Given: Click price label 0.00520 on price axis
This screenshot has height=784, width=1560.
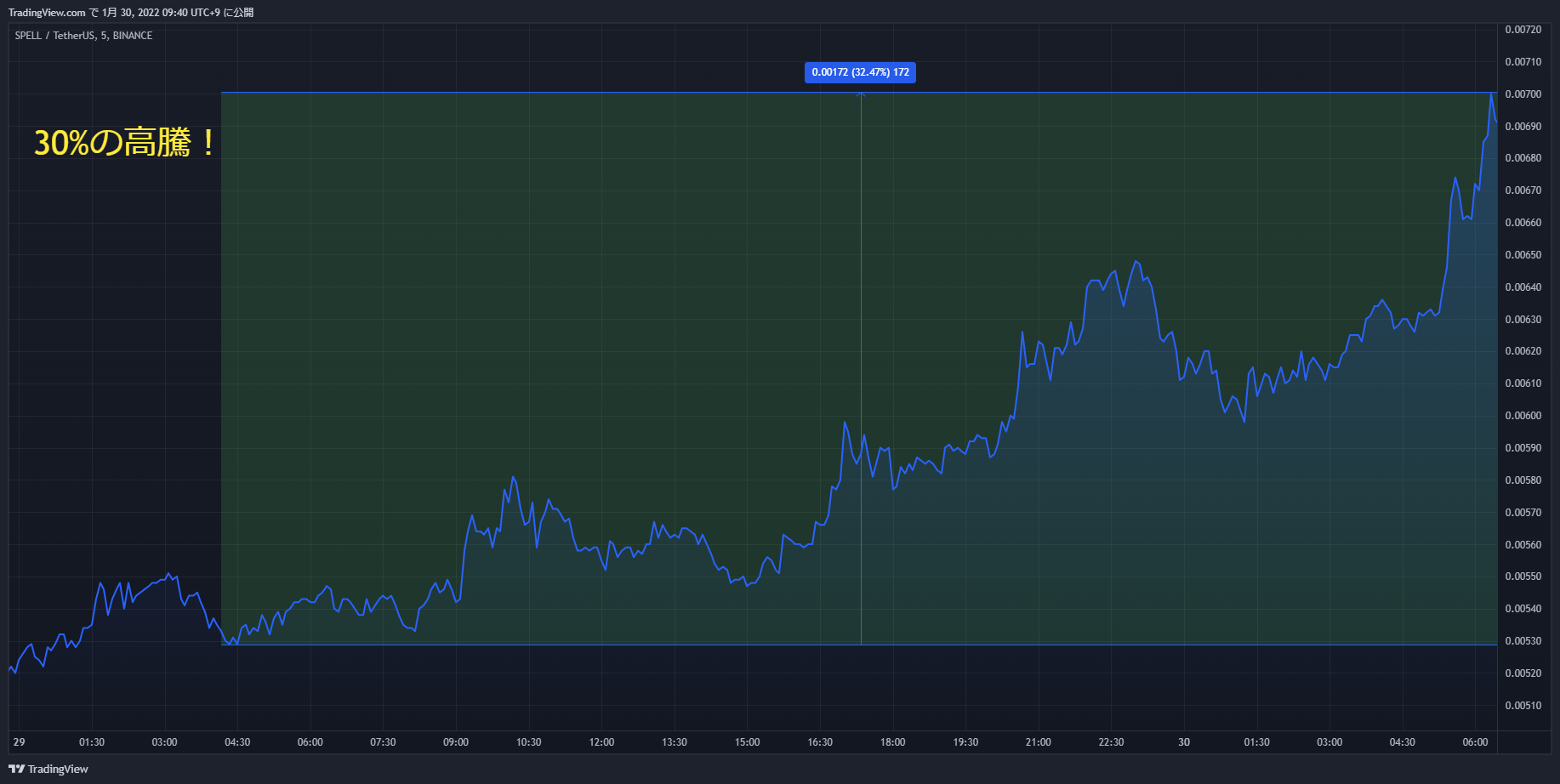Looking at the screenshot, I should (x=1523, y=673).
